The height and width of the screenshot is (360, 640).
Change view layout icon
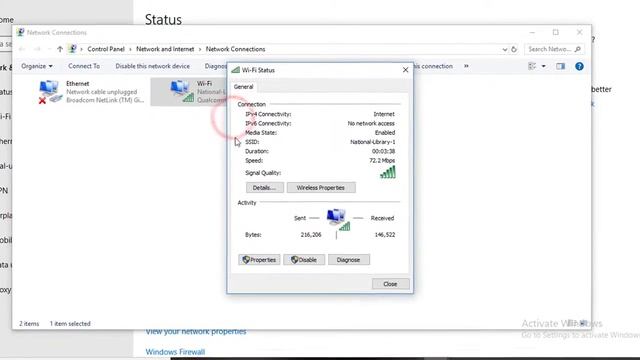point(532,66)
